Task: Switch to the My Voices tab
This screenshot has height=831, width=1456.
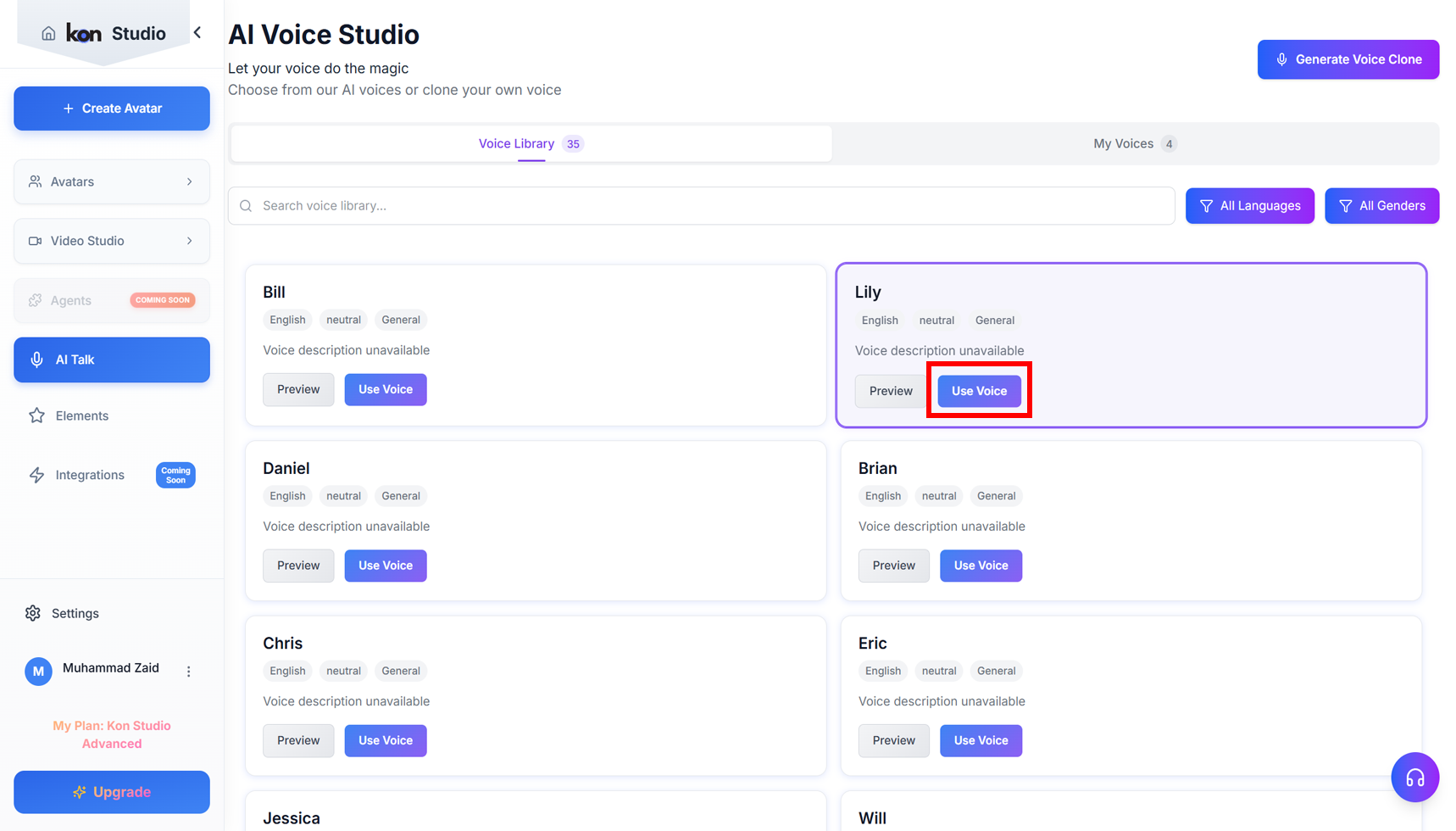Action: (x=1134, y=143)
